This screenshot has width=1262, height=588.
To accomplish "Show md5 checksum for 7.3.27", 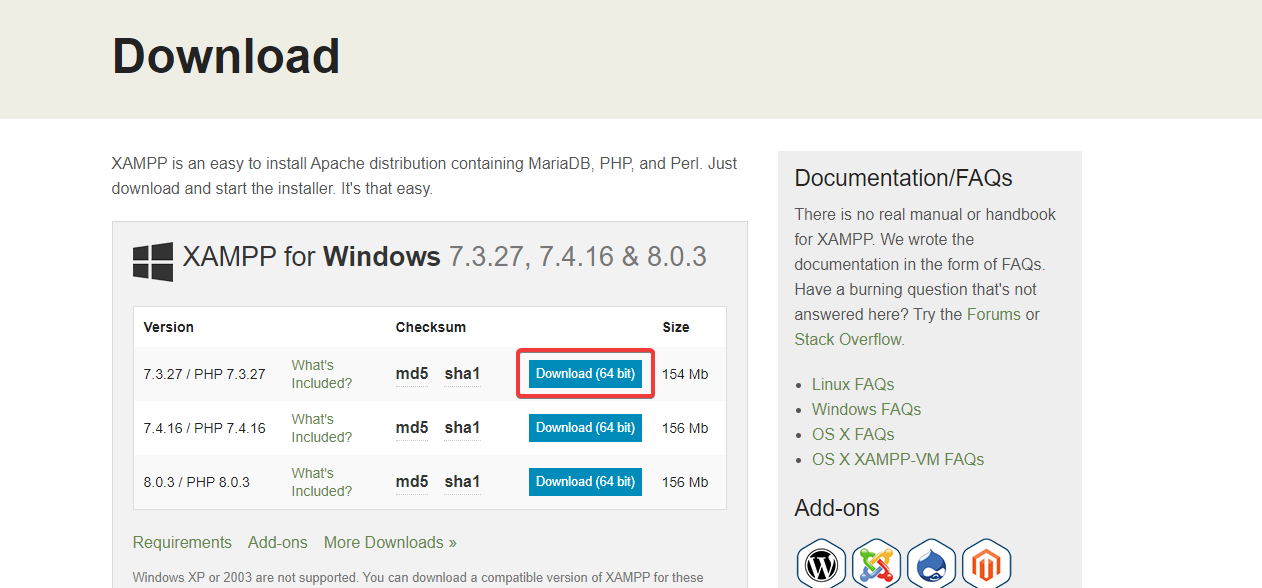I will 412,374.
